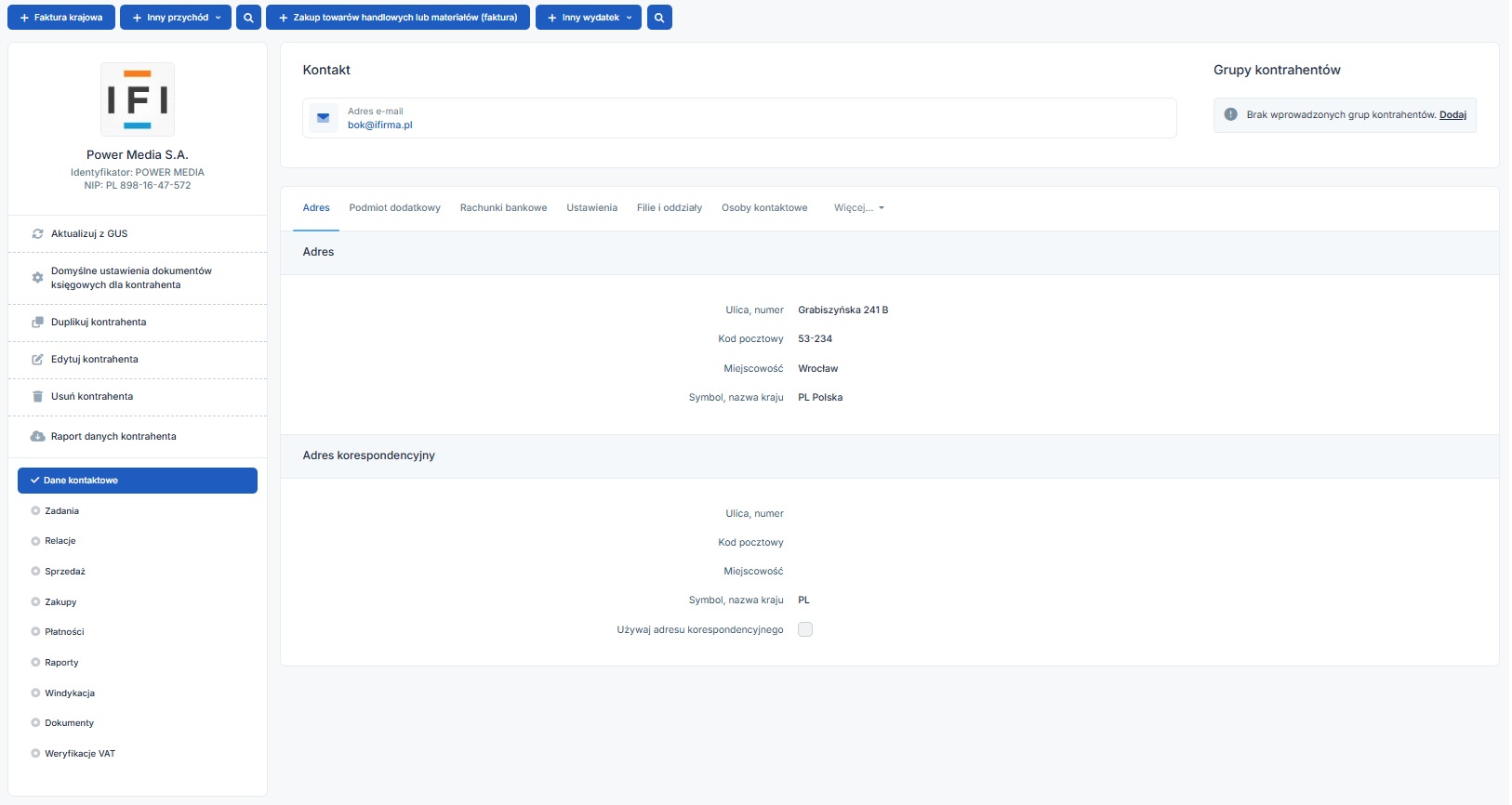The image size is (1512, 805).
Task: Click the search icon after Inny przychód
Action: 248,18
